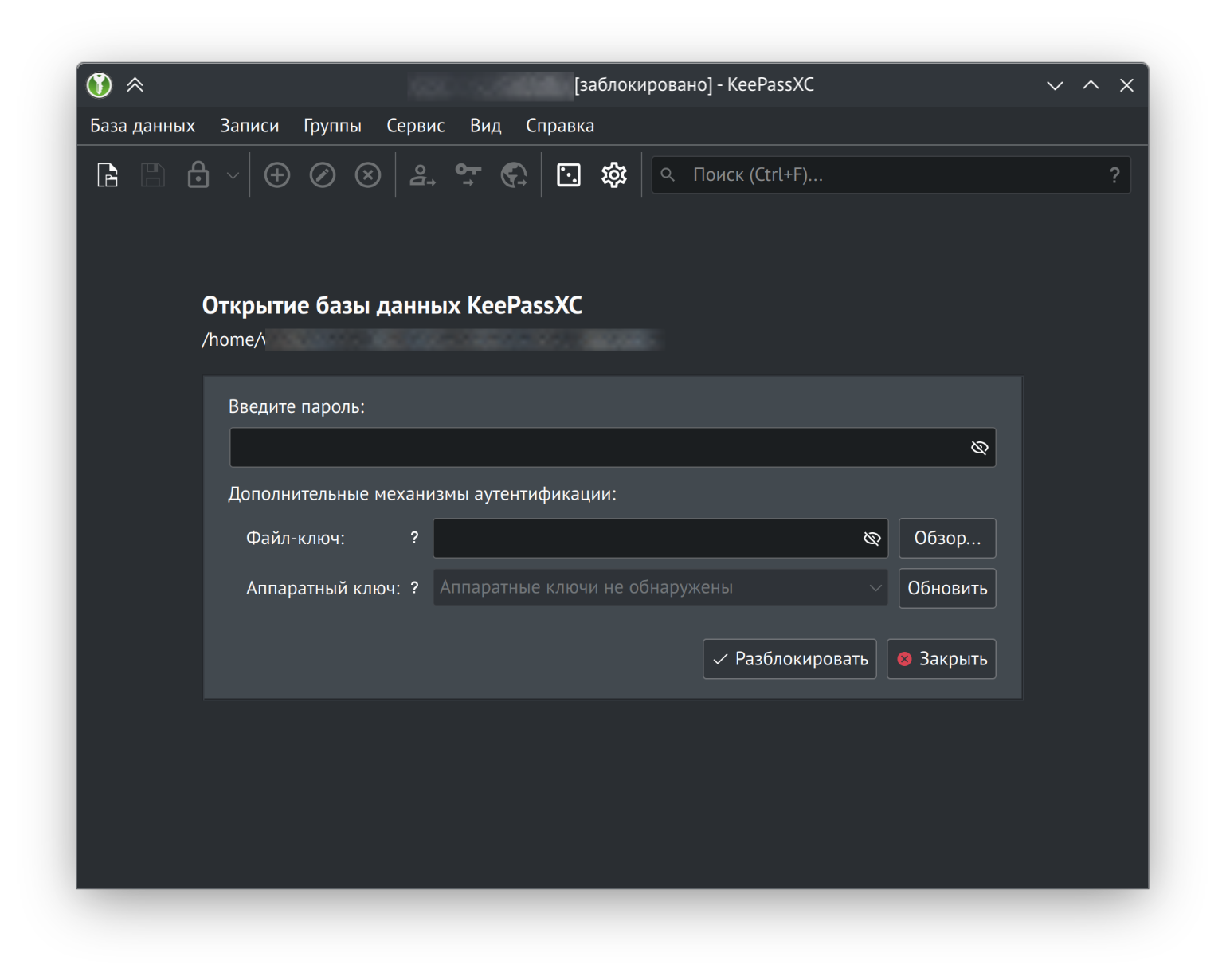
Task: Toggle key file visibility eye icon
Action: pyautogui.click(x=872, y=539)
